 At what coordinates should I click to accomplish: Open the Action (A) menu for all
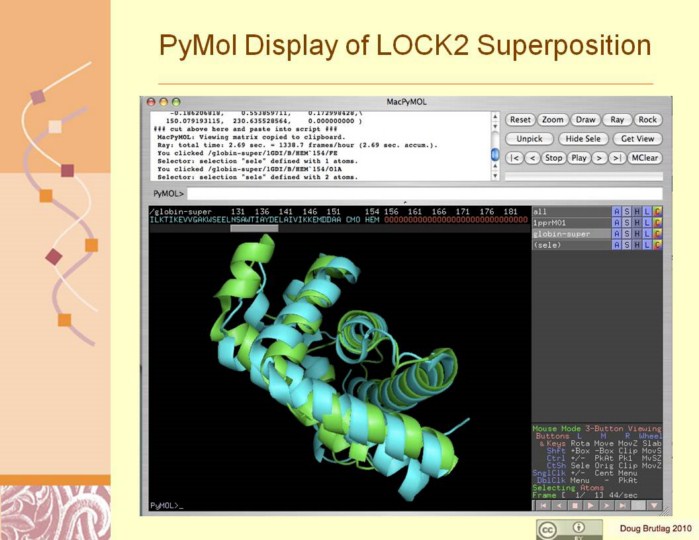tap(618, 211)
